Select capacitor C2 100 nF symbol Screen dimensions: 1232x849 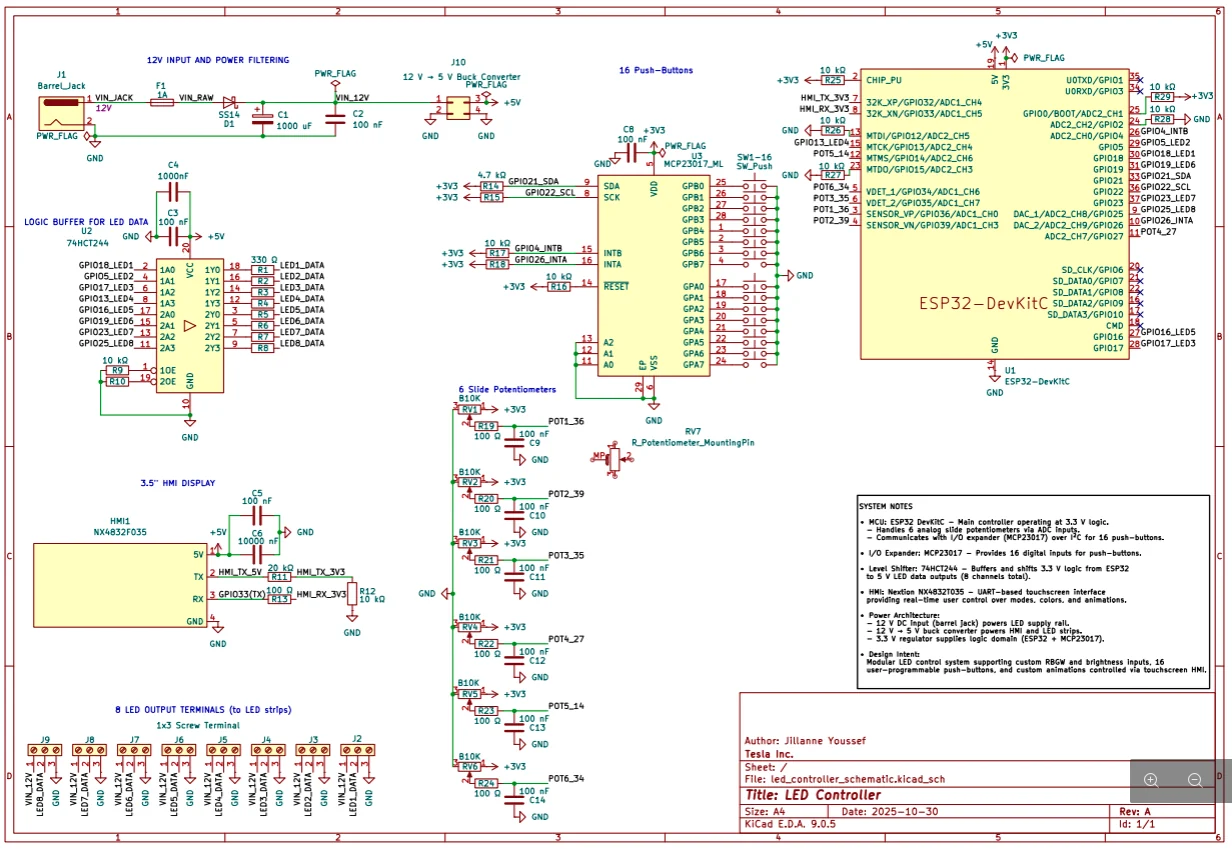[x=334, y=119]
